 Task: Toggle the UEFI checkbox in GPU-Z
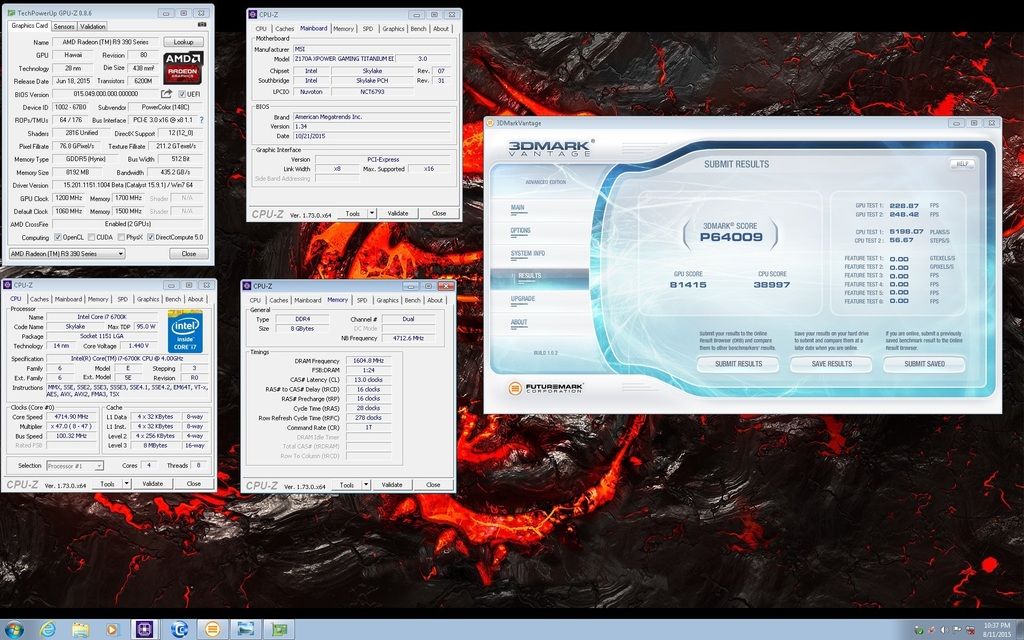pyautogui.click(x=182, y=94)
